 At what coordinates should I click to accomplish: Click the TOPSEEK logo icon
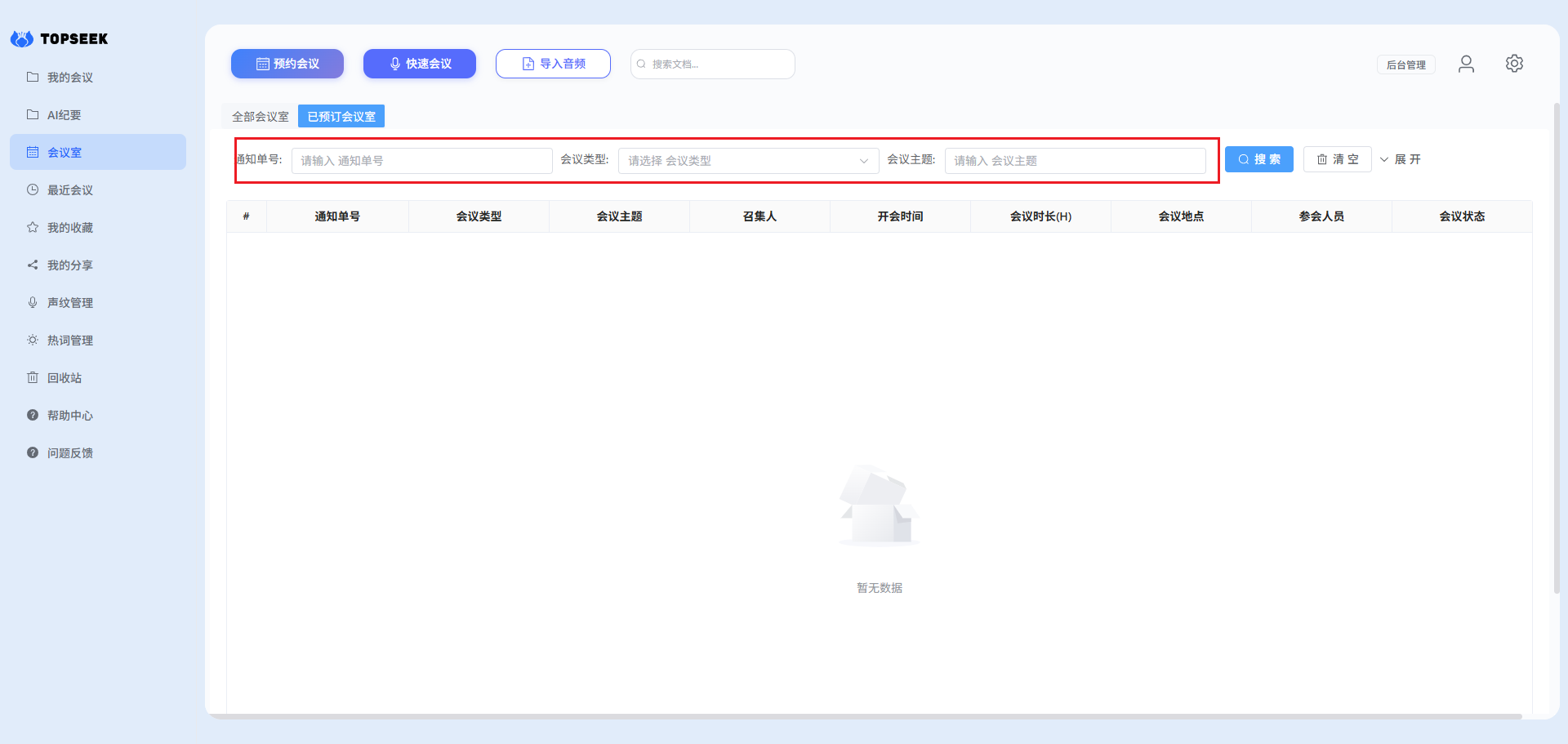pyautogui.click(x=22, y=38)
